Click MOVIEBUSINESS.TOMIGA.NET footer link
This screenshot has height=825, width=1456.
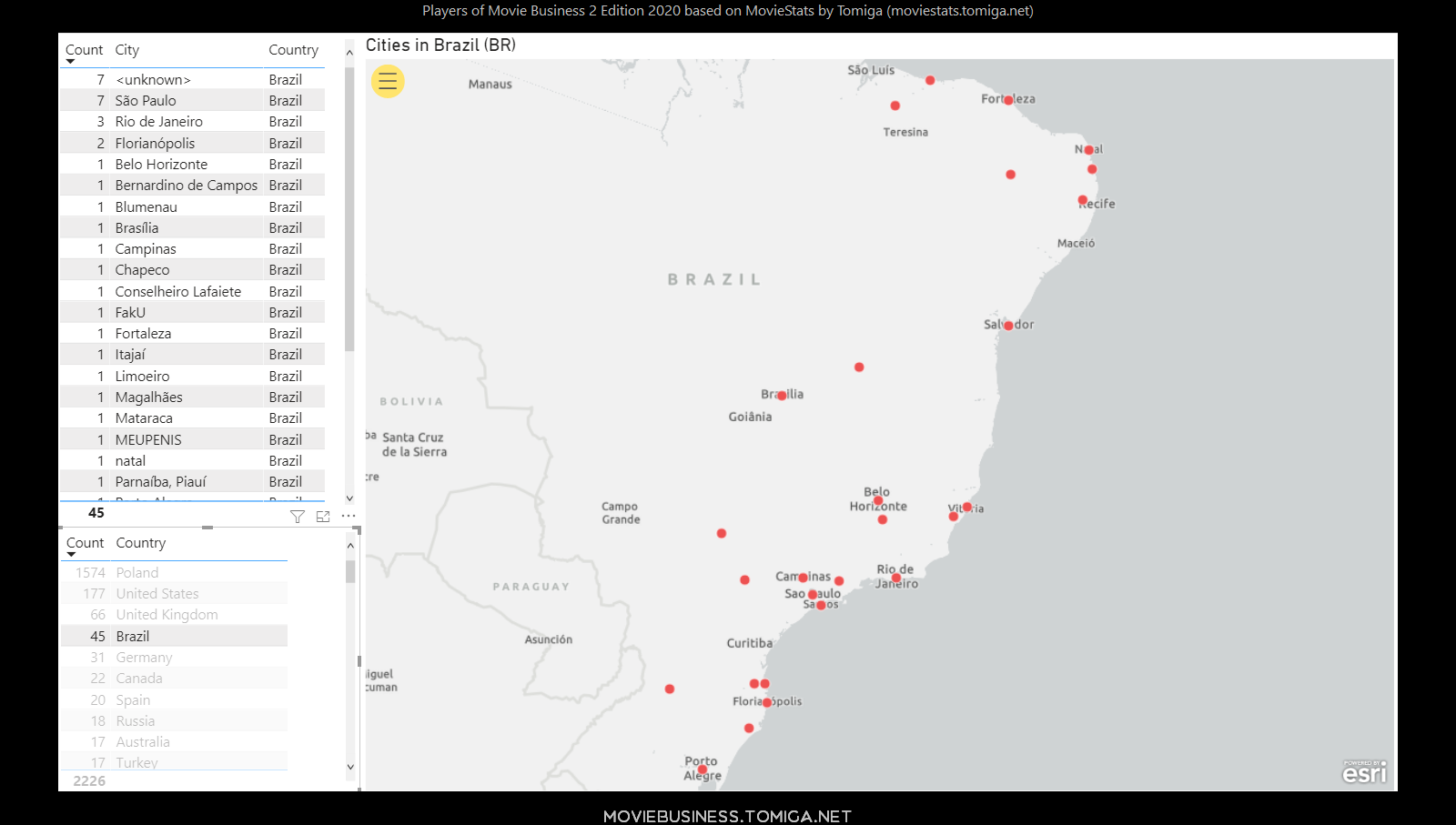tap(727, 816)
